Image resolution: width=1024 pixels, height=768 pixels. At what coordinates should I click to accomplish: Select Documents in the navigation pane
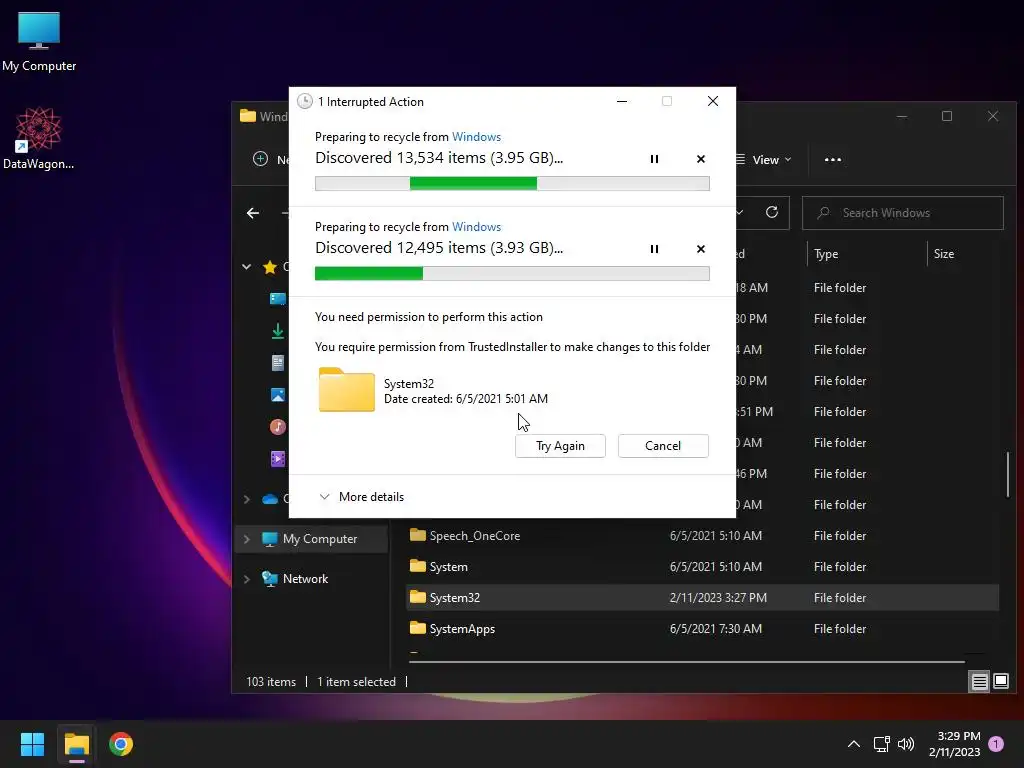(278, 362)
